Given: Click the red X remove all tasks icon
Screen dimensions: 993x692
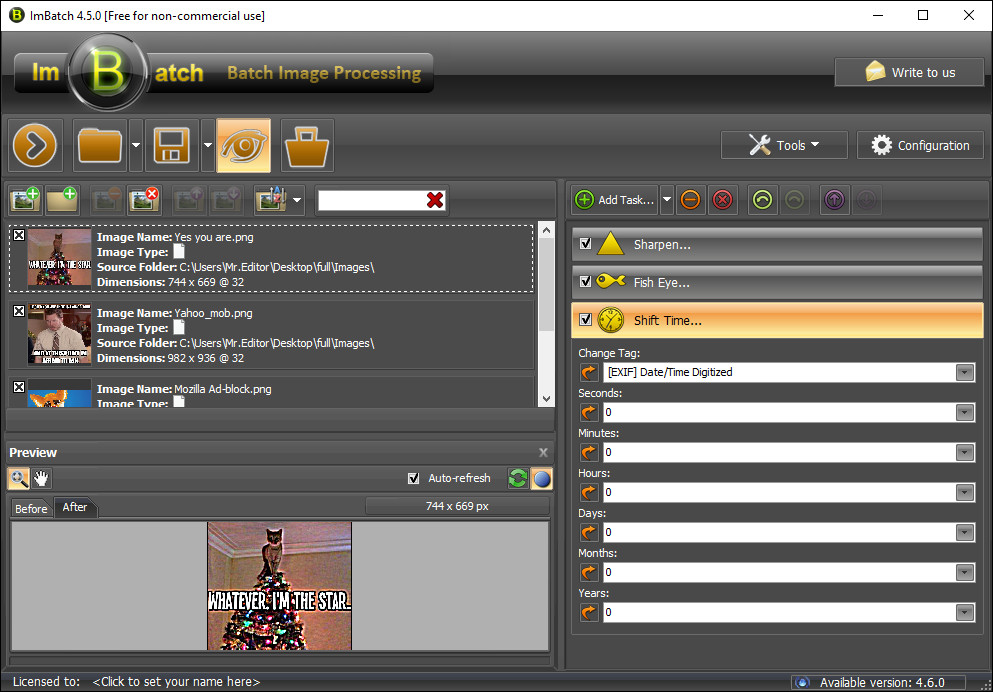Looking at the screenshot, I should [722, 200].
